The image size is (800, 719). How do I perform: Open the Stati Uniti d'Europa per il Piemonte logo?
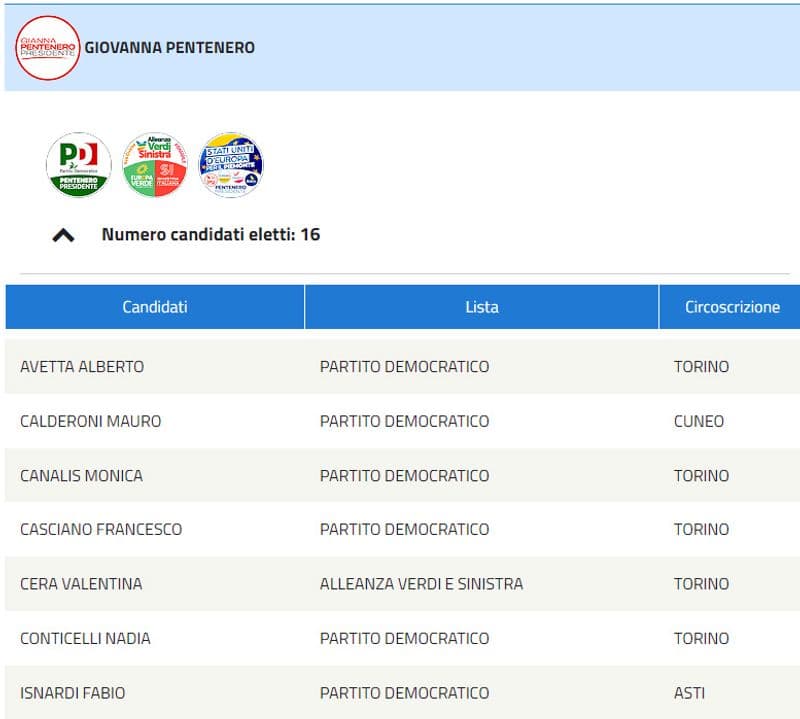pos(229,162)
